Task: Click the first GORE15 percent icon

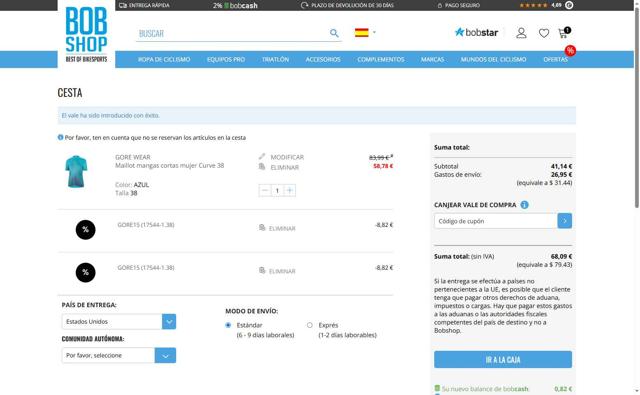Action: coord(85,230)
